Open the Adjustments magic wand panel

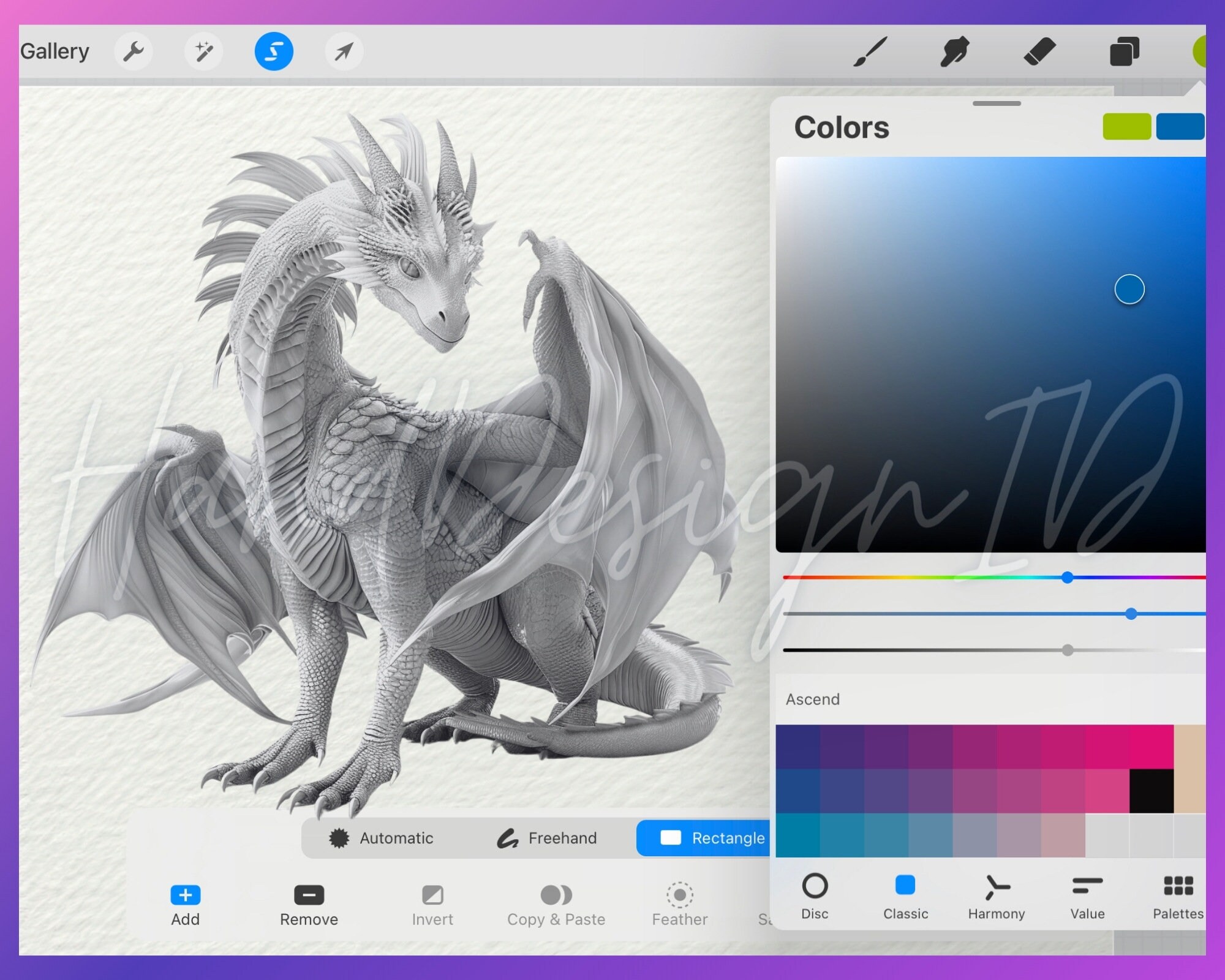[203, 51]
